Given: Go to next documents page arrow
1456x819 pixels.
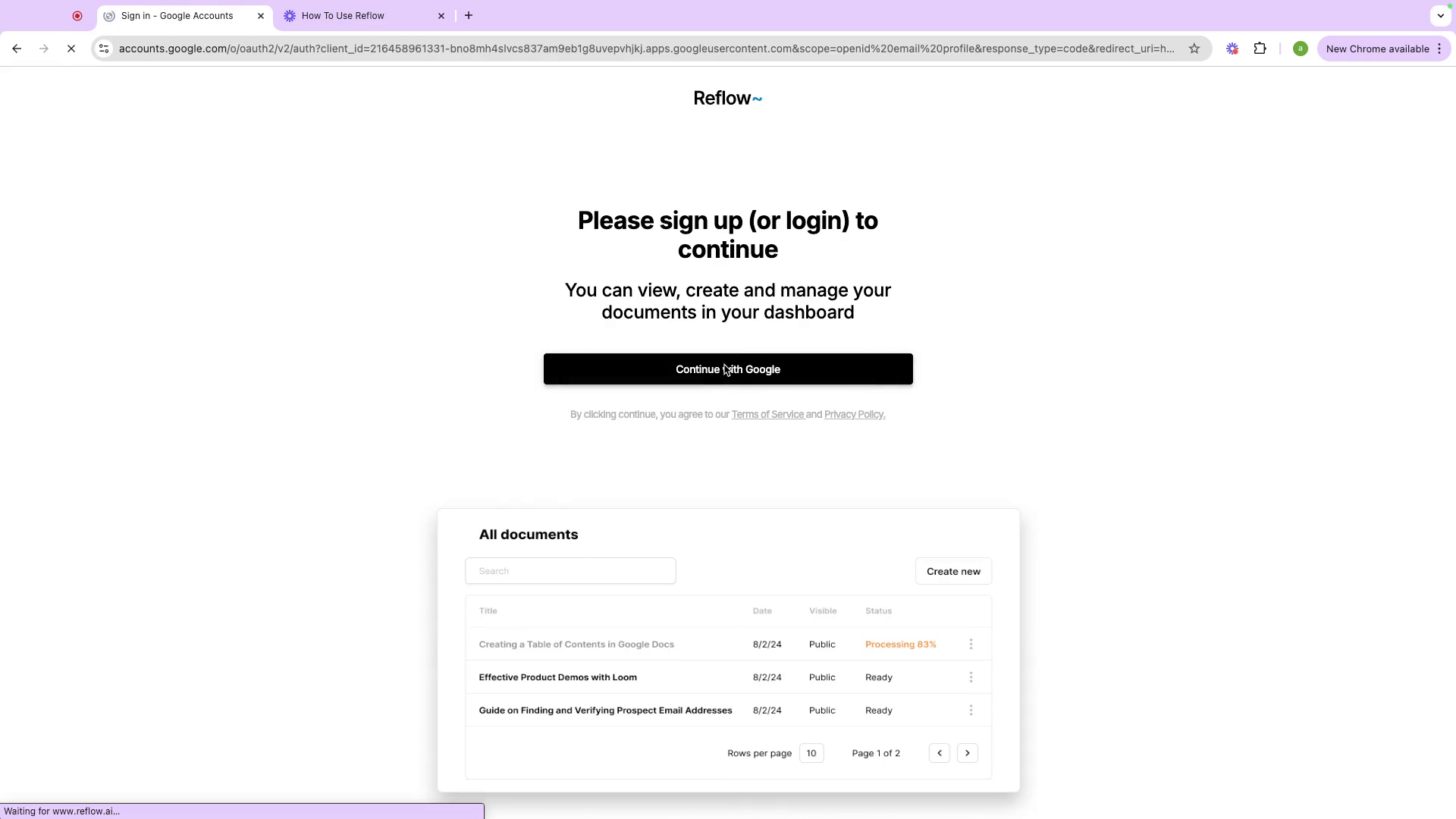Looking at the screenshot, I should tap(967, 753).
